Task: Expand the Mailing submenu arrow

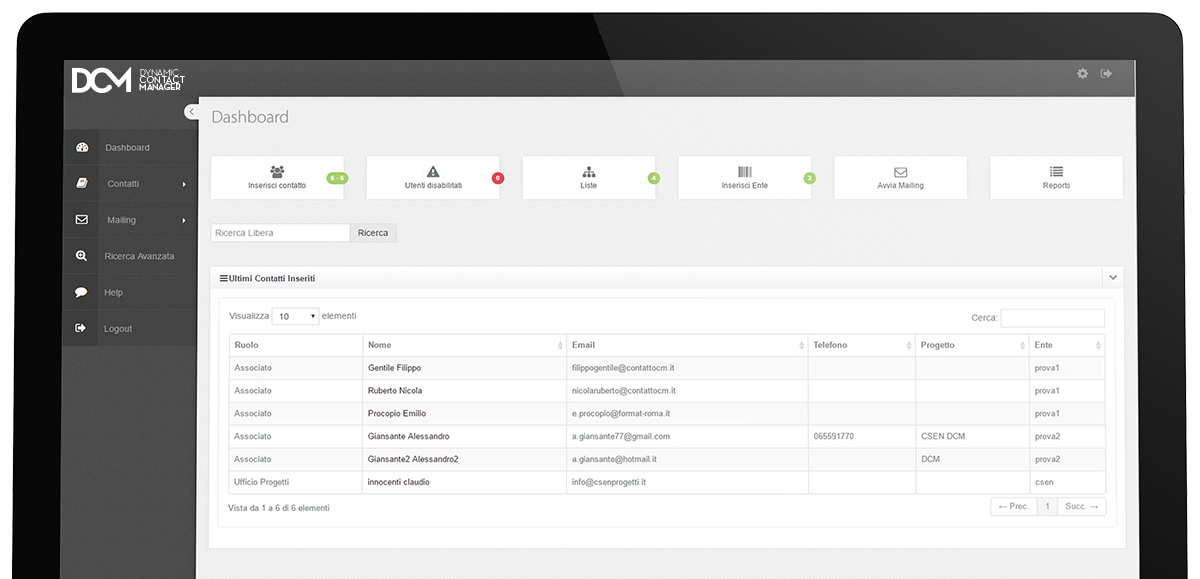Action: 184,220
